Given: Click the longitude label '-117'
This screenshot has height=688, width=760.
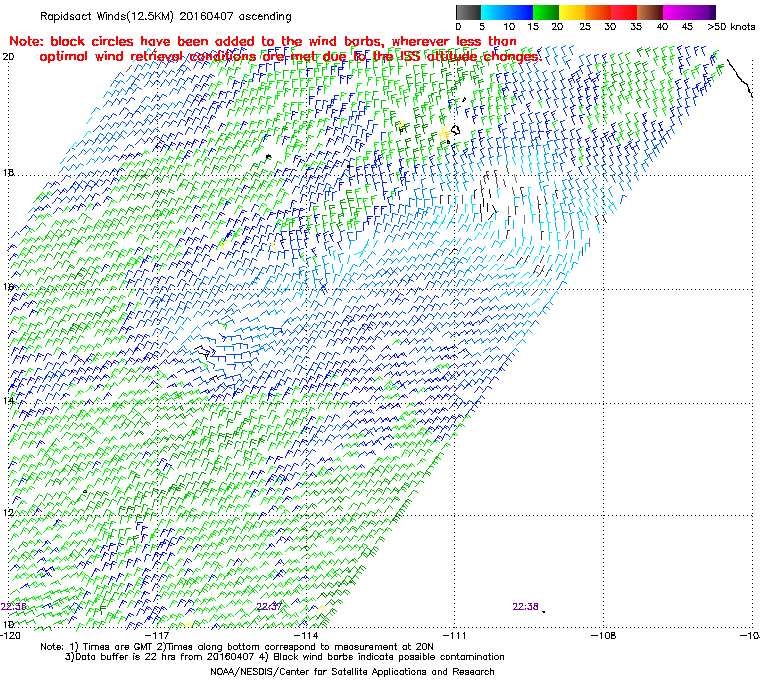Looking at the screenshot, I should tap(158, 635).
